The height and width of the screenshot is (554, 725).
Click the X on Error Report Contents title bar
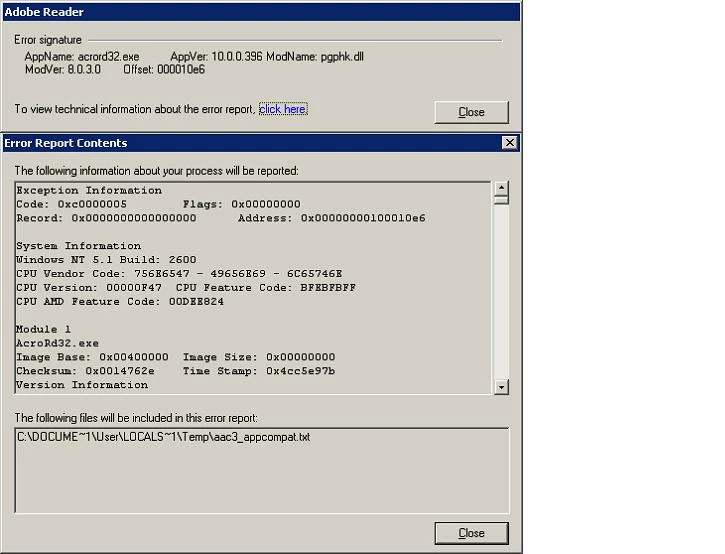pyautogui.click(x=509, y=142)
